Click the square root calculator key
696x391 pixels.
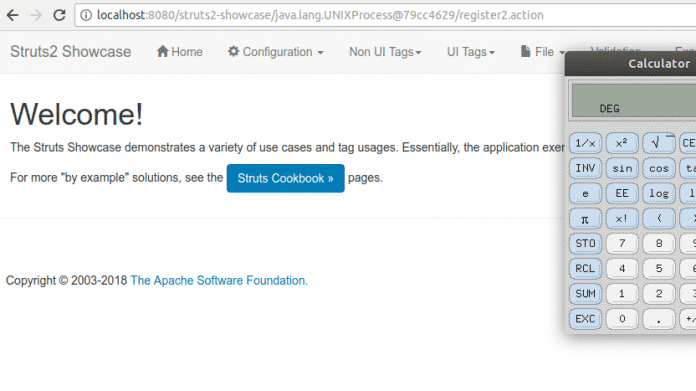(x=659, y=143)
